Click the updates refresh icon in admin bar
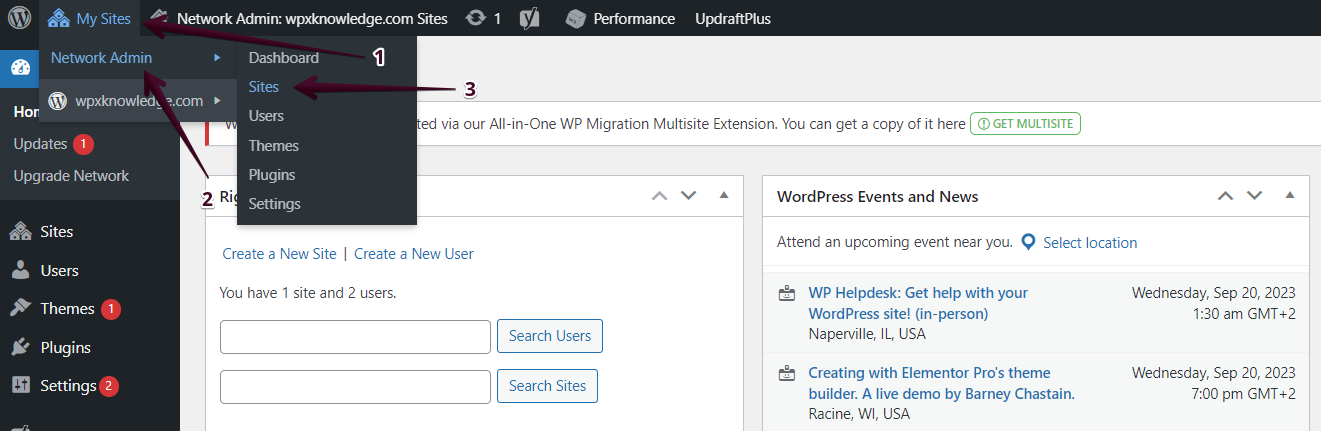Screen dimensions: 1321x431 click(x=476, y=18)
